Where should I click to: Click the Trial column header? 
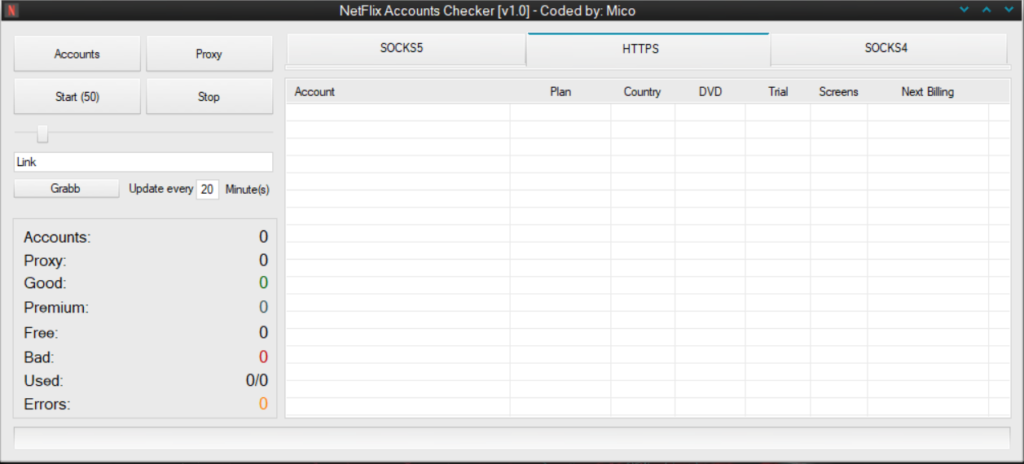click(778, 91)
